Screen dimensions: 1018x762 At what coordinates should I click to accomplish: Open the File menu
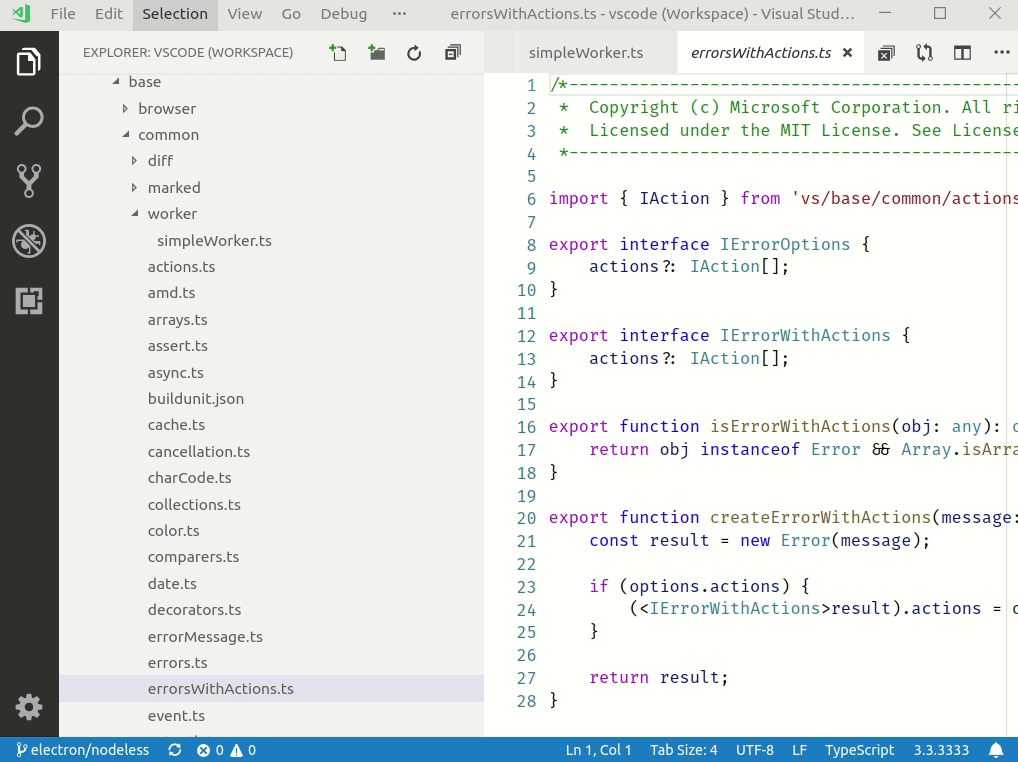[63, 14]
